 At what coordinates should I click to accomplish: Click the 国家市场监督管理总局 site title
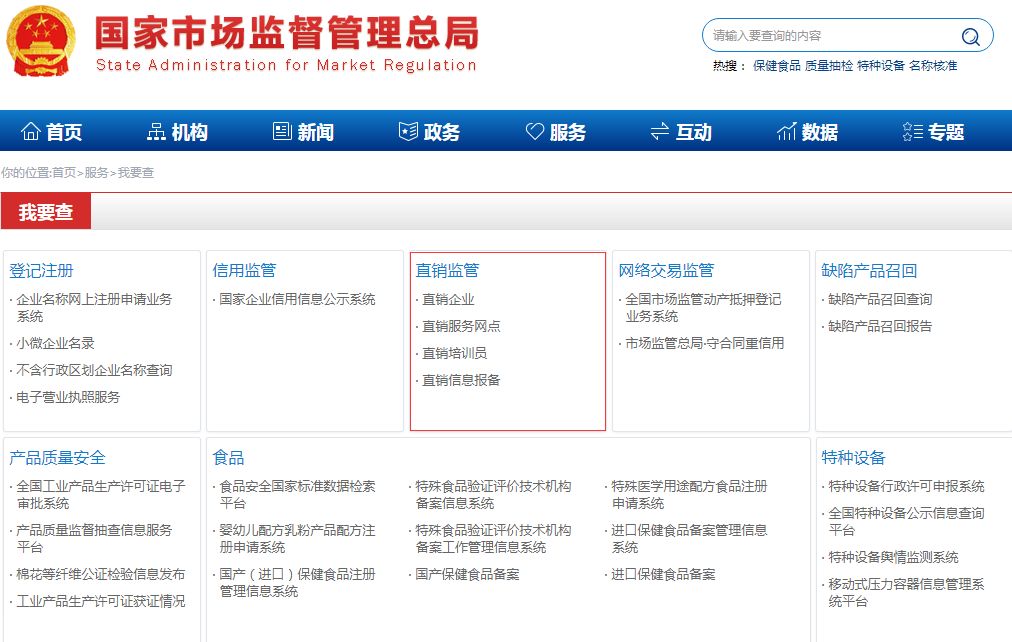coord(287,32)
